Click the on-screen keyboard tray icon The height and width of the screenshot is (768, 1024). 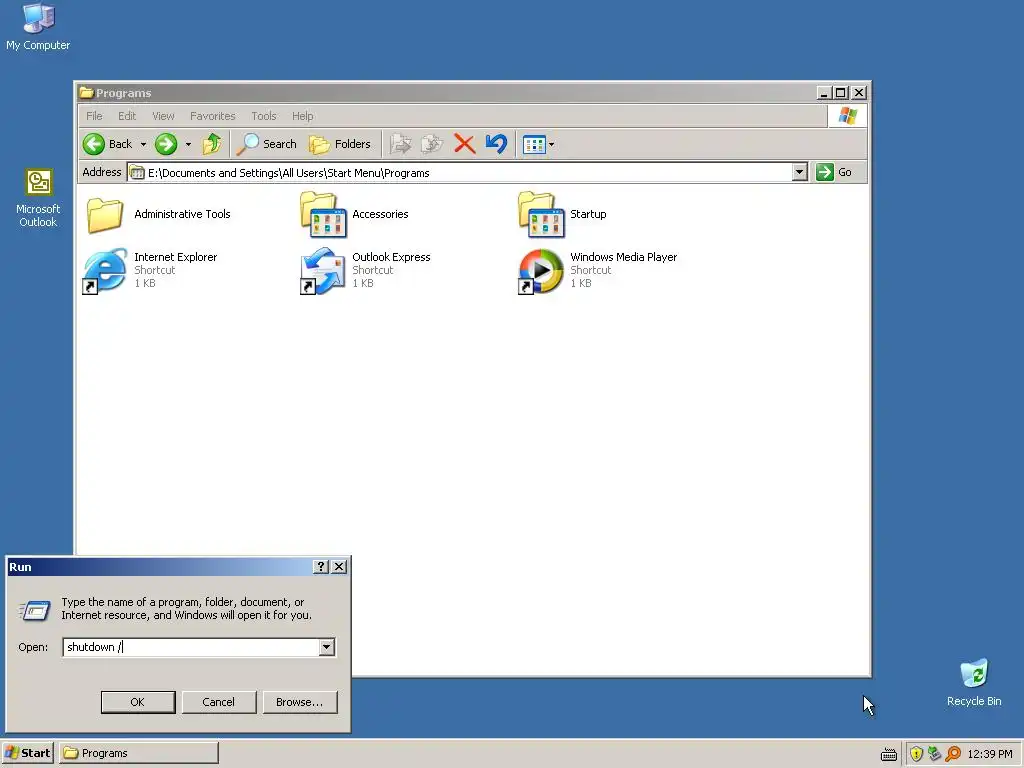pyautogui.click(x=889, y=754)
